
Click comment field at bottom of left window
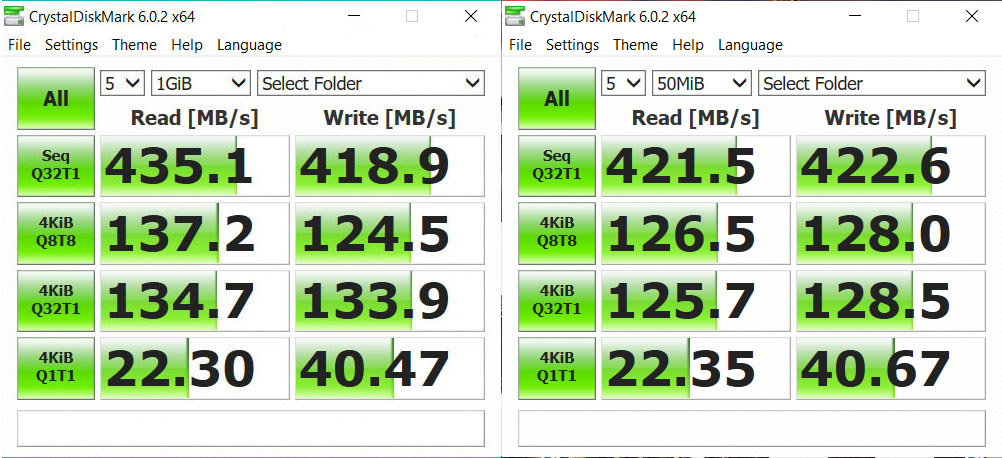(x=251, y=429)
